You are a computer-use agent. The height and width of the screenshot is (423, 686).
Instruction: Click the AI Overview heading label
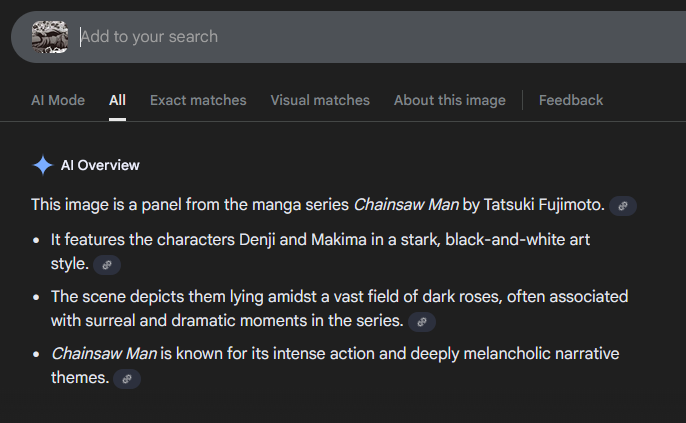point(100,166)
